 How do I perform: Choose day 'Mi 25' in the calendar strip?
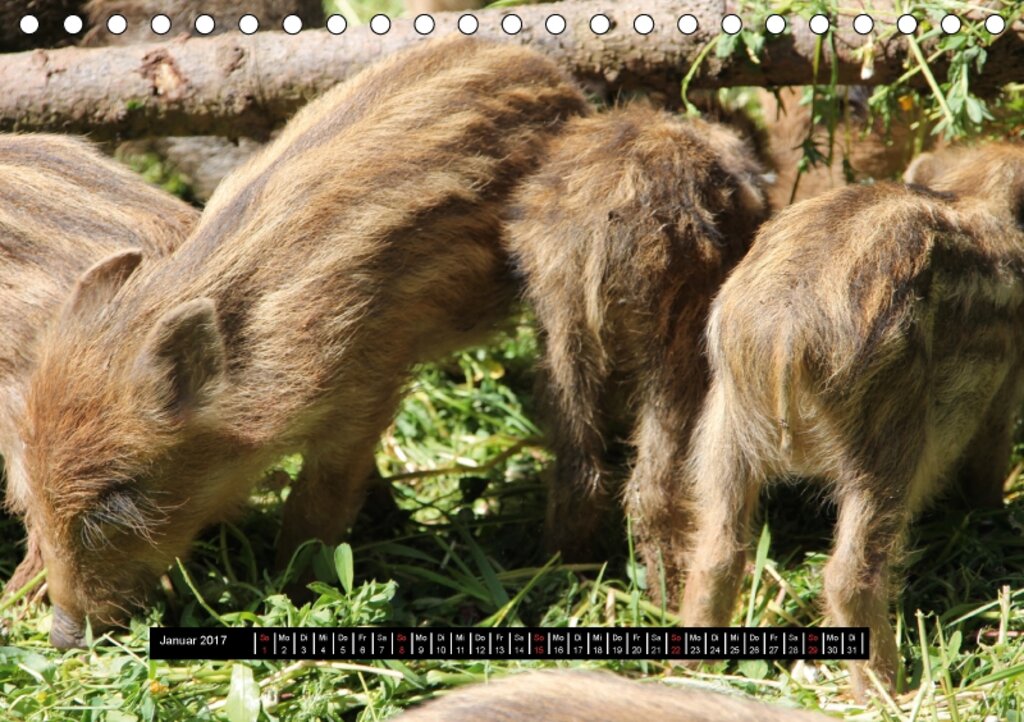pos(735,644)
